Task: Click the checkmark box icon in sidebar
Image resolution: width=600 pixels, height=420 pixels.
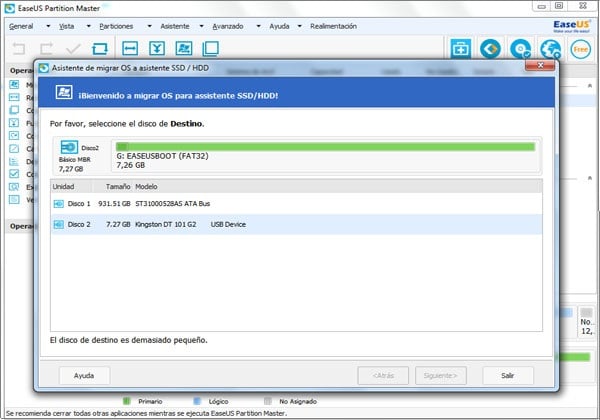Action: click(14, 174)
